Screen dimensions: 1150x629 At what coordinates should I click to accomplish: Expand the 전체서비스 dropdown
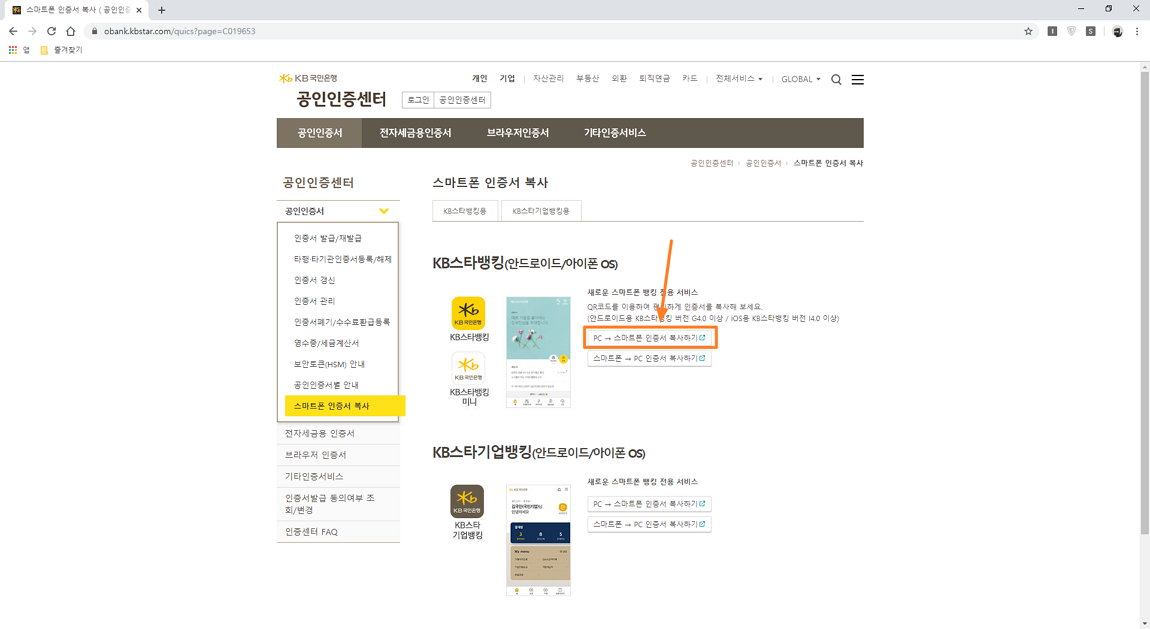(x=739, y=78)
